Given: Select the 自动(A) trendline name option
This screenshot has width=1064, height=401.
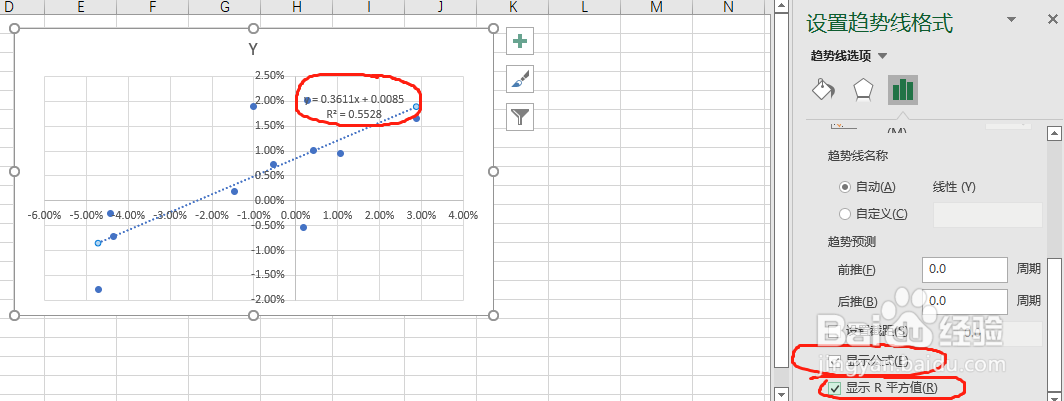Looking at the screenshot, I should point(845,187).
